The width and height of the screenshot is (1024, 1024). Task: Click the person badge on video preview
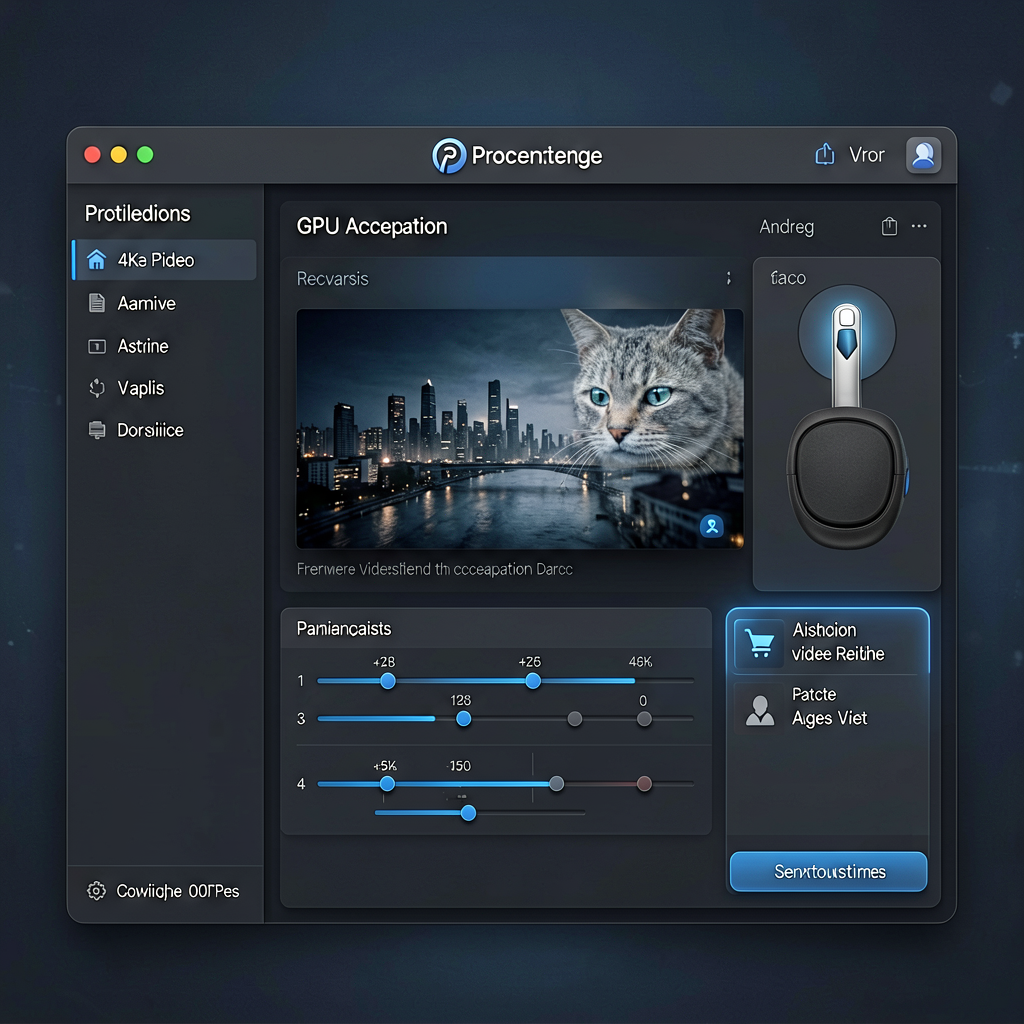(712, 526)
